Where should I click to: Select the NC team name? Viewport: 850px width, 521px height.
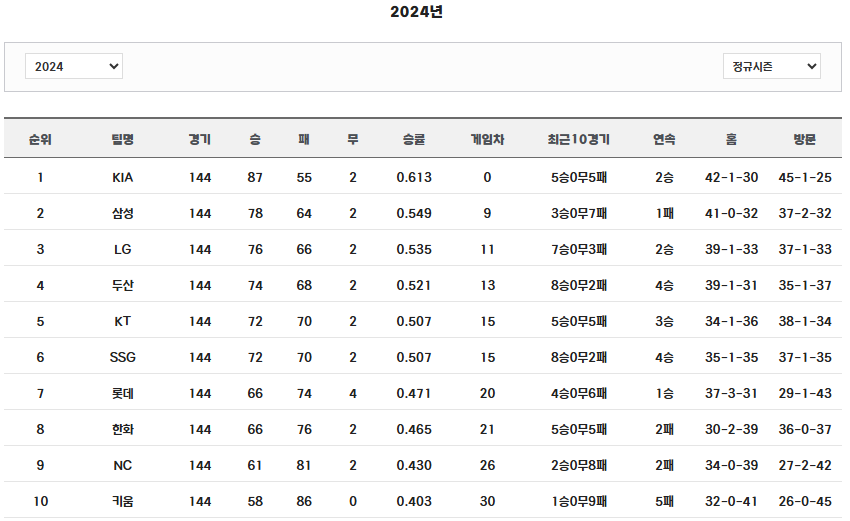pyautogui.click(x=123, y=465)
